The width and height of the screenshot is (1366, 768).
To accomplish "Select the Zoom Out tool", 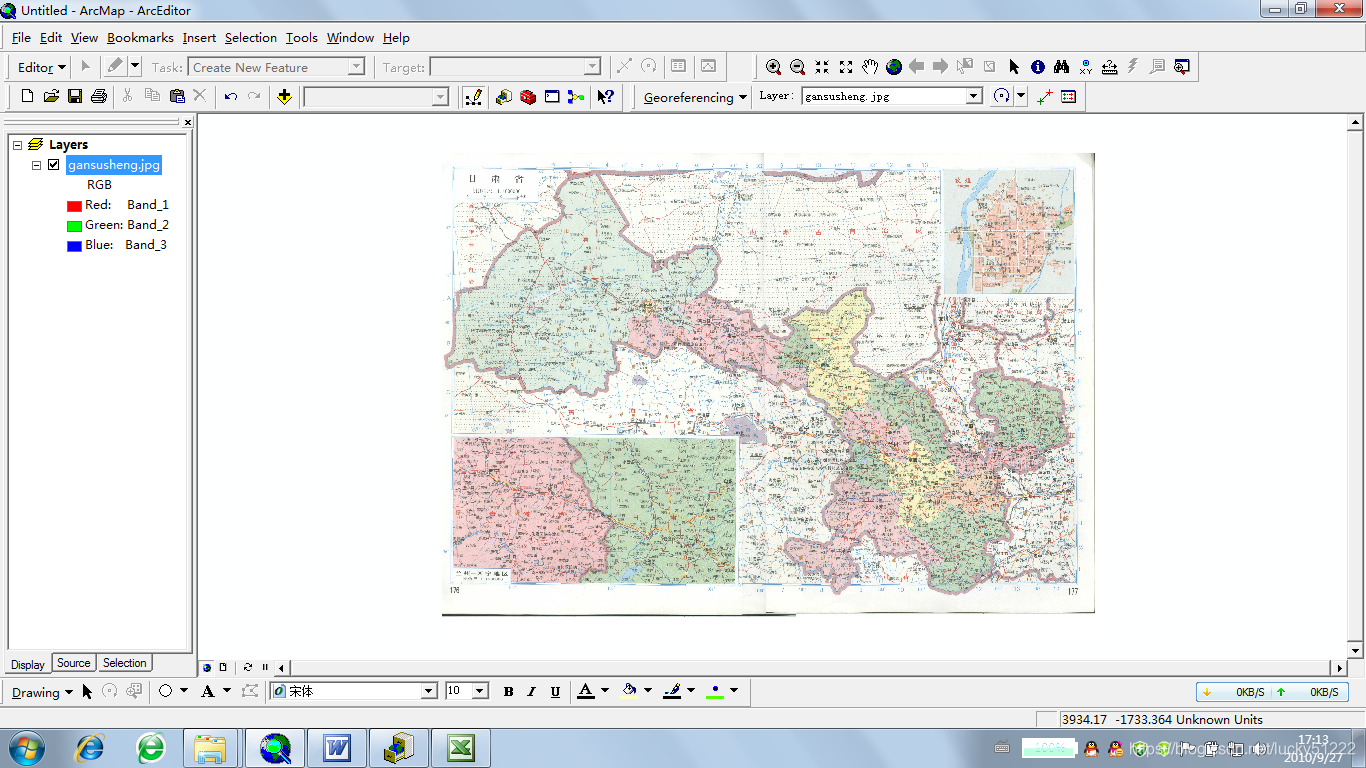I will [x=797, y=67].
